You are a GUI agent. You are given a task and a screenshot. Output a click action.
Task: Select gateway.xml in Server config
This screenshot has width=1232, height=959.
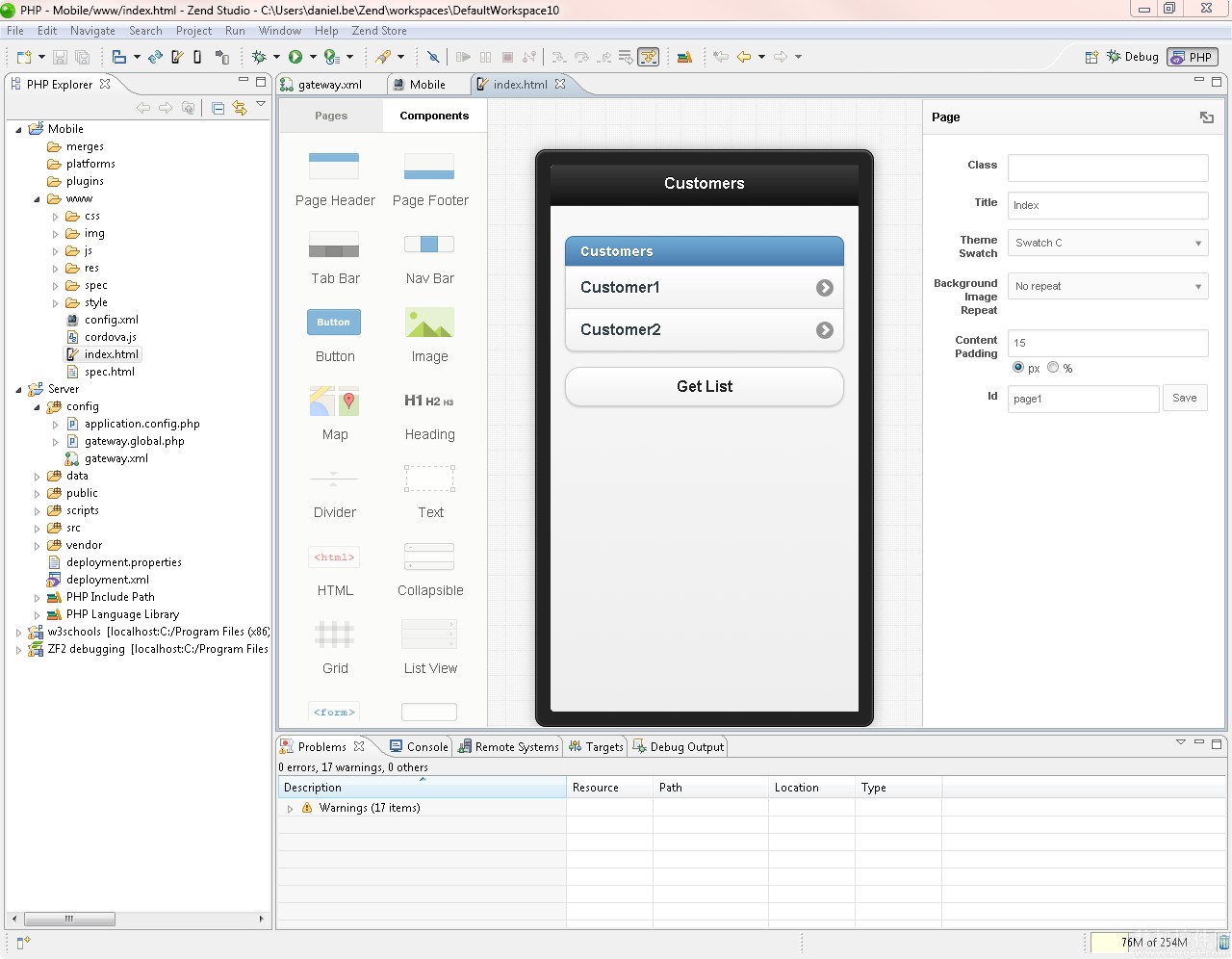pos(107,458)
